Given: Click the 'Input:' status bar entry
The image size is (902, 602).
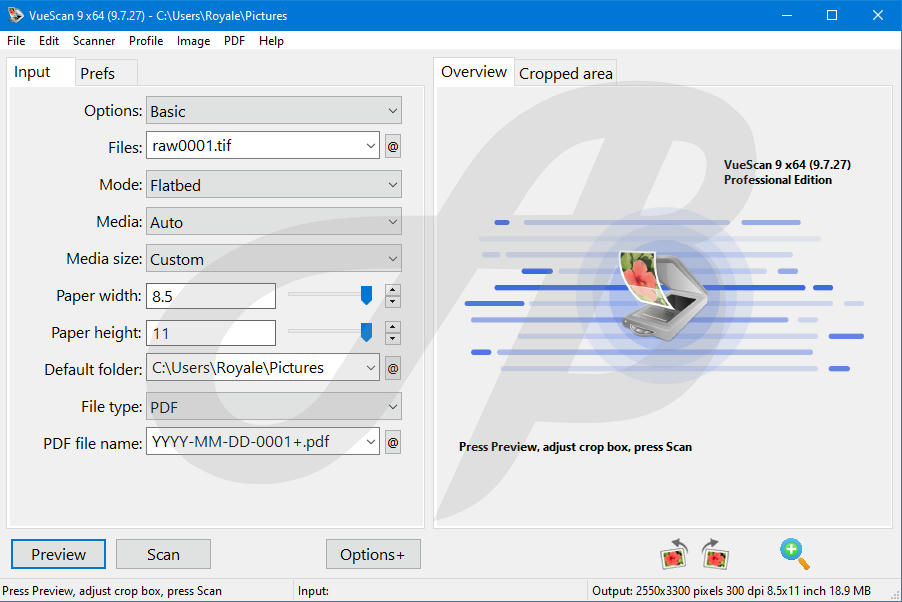Looking at the screenshot, I should point(314,590).
